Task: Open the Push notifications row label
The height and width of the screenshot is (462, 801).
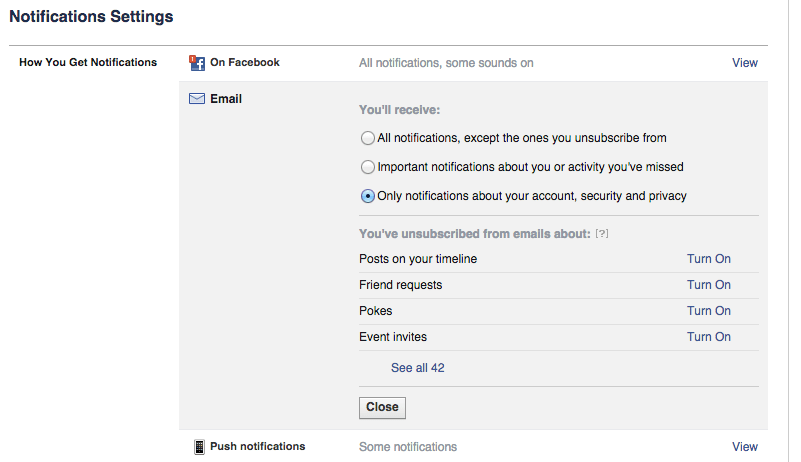Action: tap(257, 447)
